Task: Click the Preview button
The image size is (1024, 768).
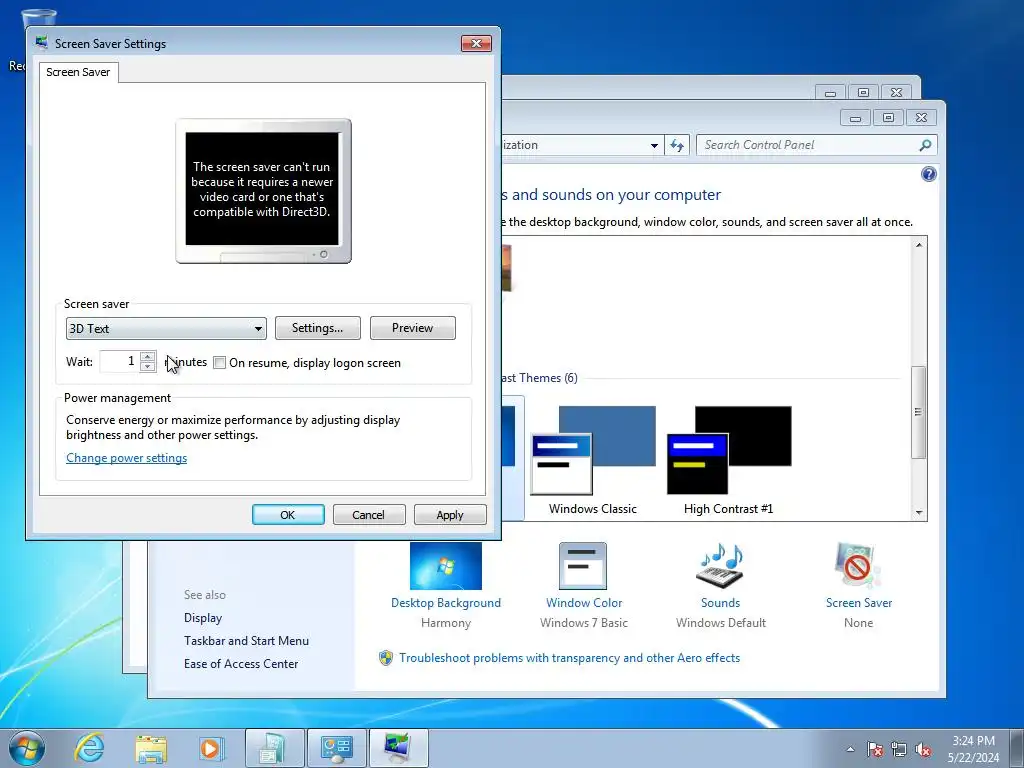Action: 413,328
